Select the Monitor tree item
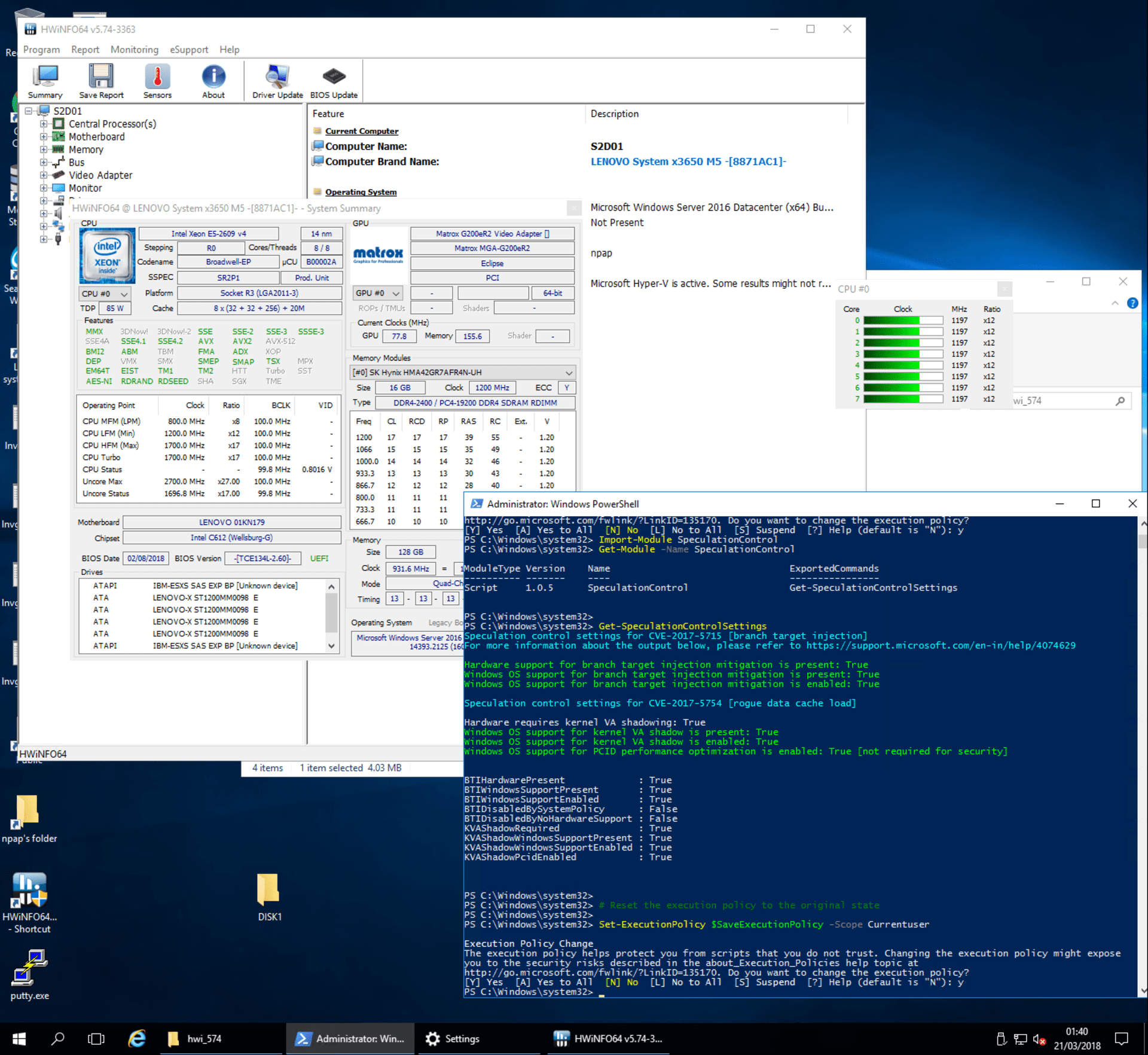Viewport: 1148px width, 1055px height. coord(85,188)
